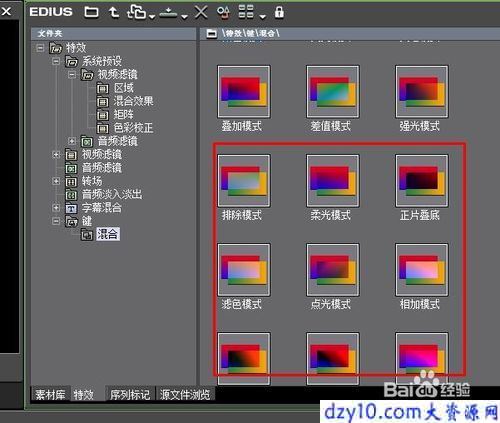Image resolution: width=500 pixels, height=423 pixels.
Task: Select the highlighted 混合 tree item
Action: (x=108, y=234)
